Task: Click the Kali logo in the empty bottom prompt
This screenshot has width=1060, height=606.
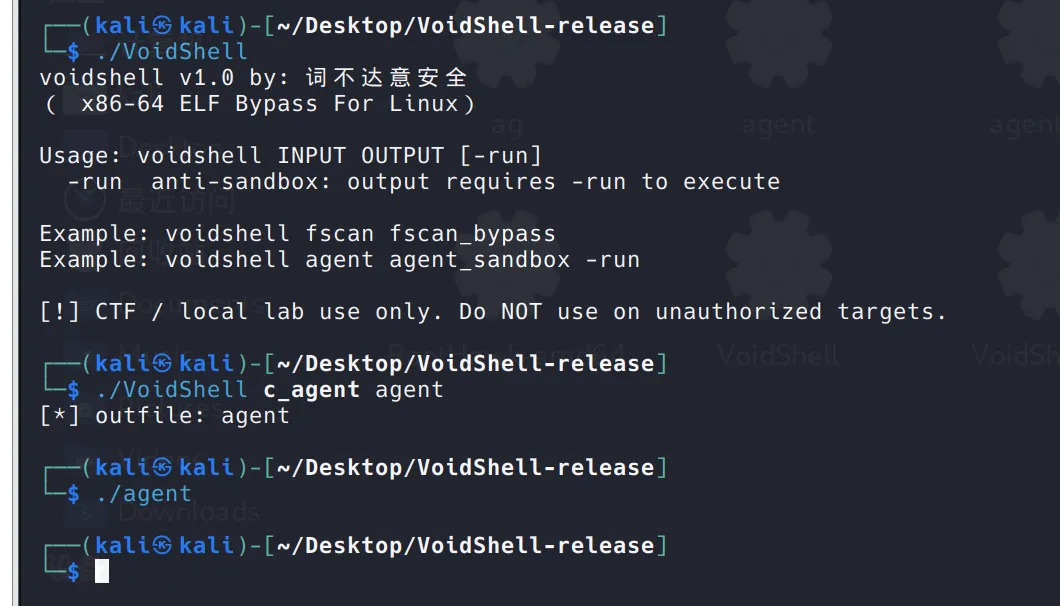Action: click(x=162, y=546)
